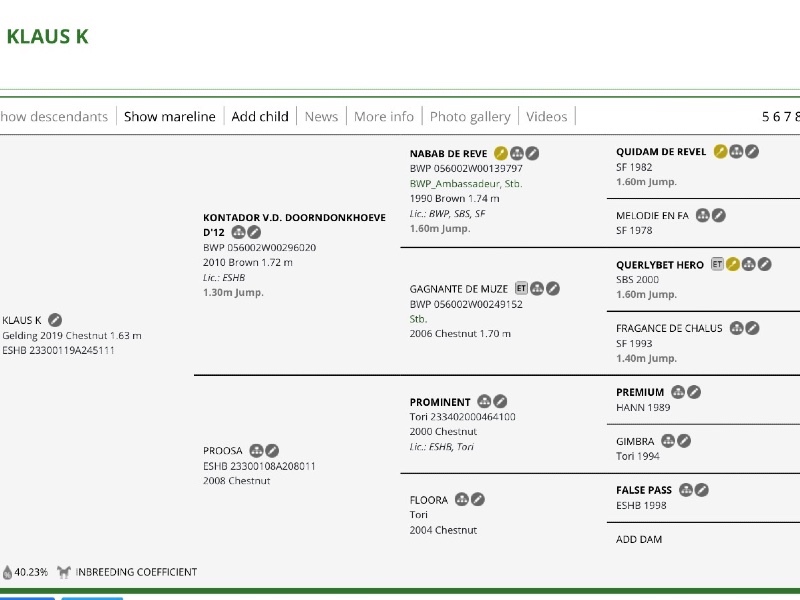
Task: Click the MELODIE EN FA horse name
Action: 652,216
